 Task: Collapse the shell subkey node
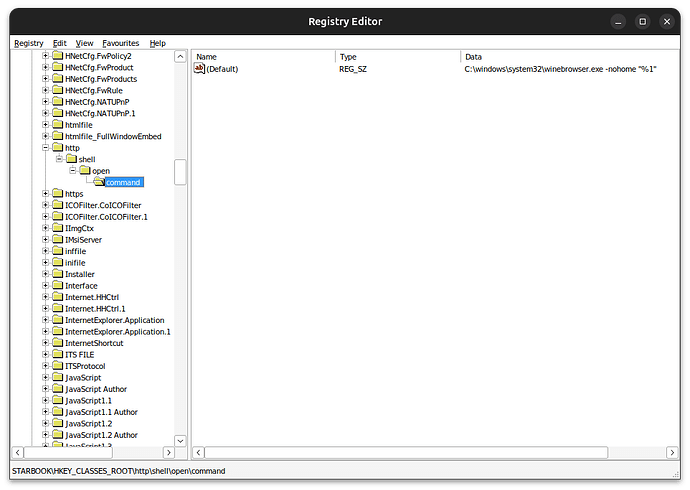click(59, 159)
